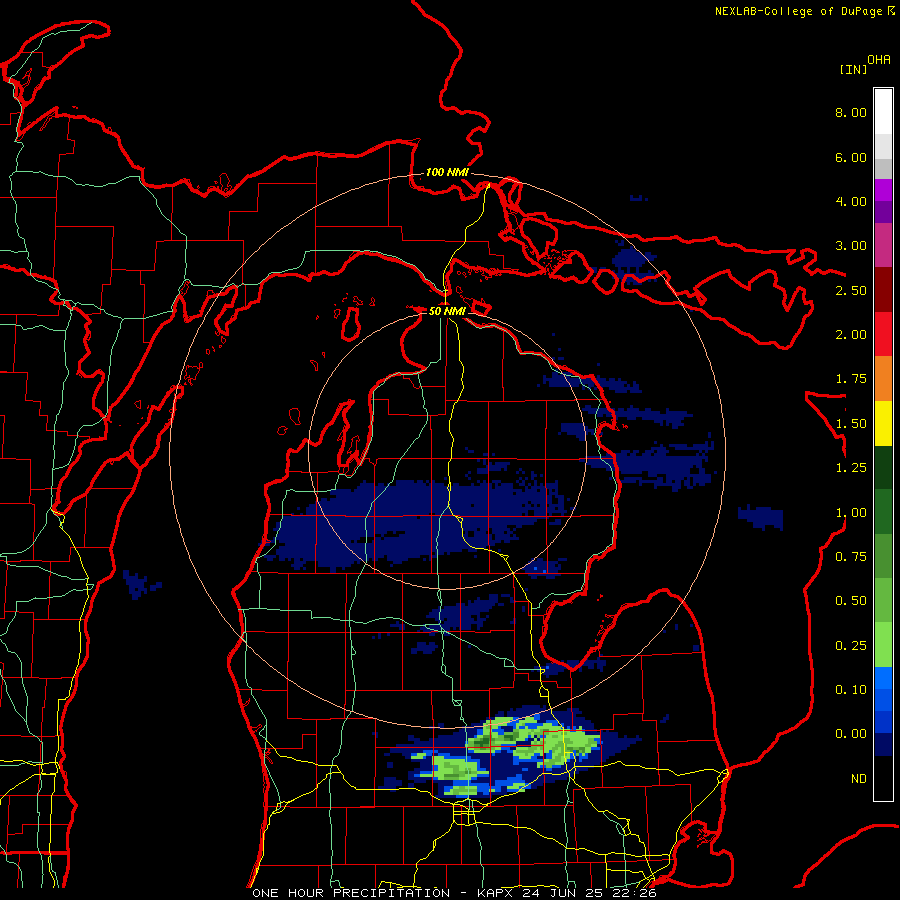Click the 0.00 legend value

tap(851, 734)
